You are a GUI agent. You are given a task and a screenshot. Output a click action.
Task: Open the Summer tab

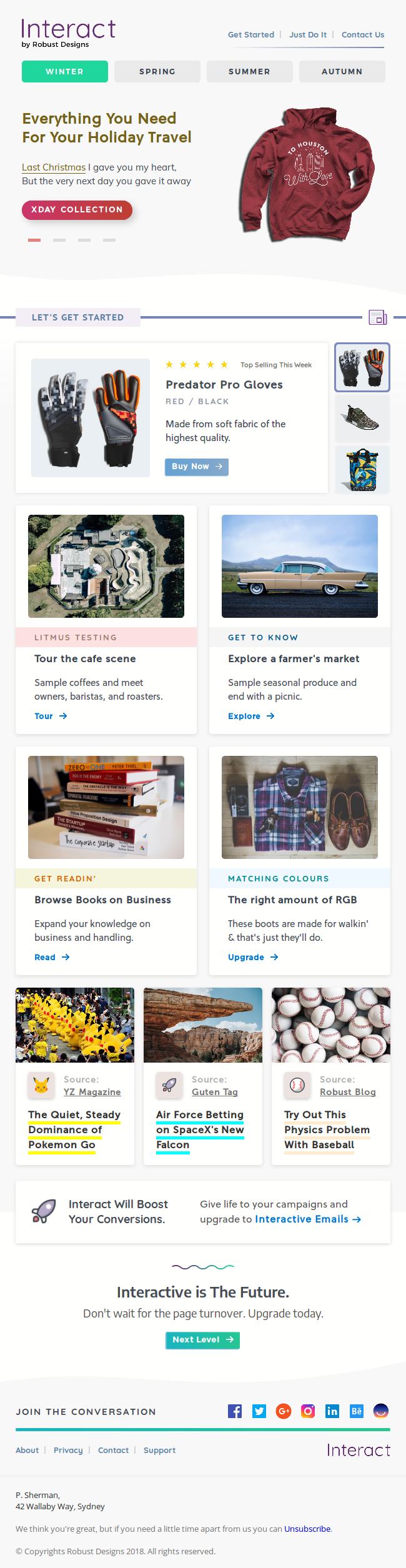(x=249, y=72)
